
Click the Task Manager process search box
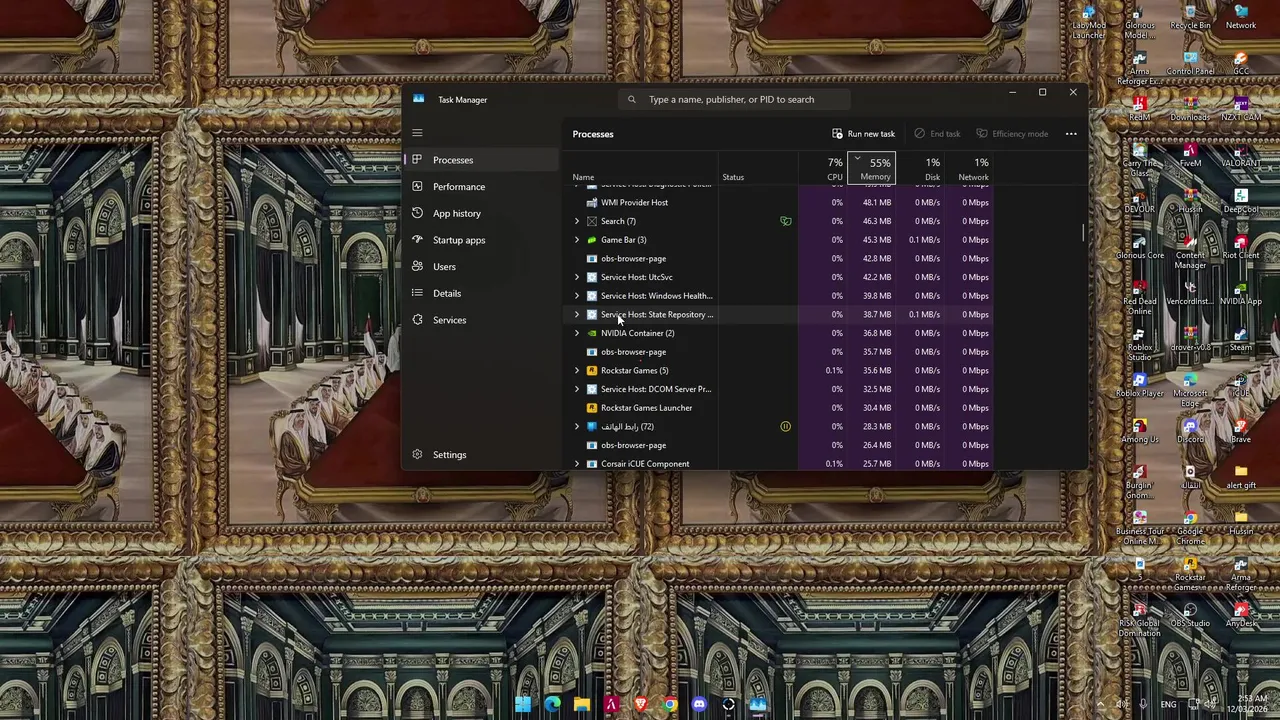click(735, 99)
